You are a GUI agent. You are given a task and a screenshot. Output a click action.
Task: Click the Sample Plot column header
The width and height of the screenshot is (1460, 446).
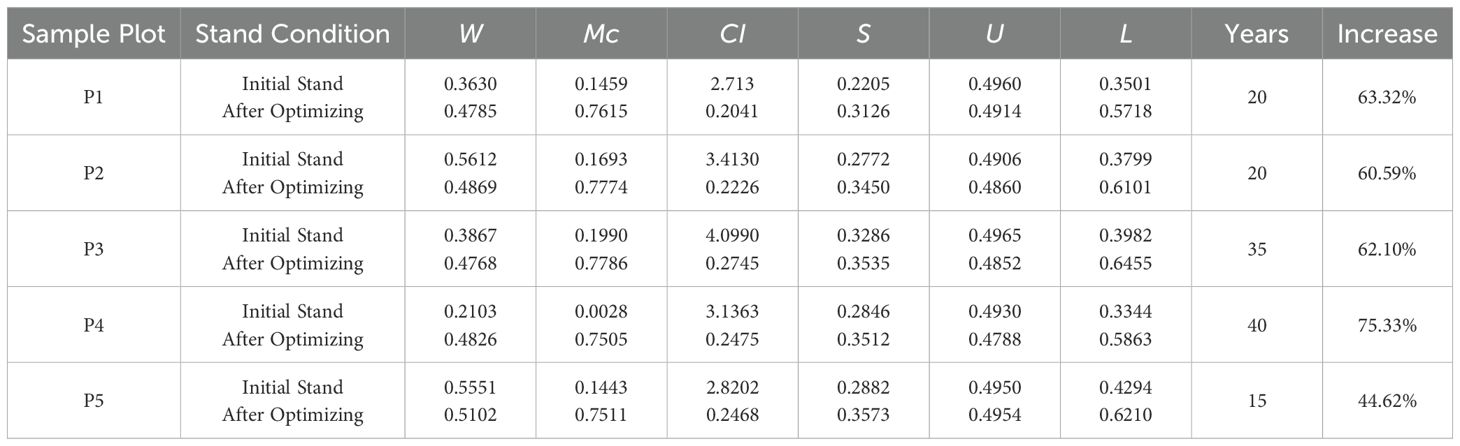pos(90,34)
